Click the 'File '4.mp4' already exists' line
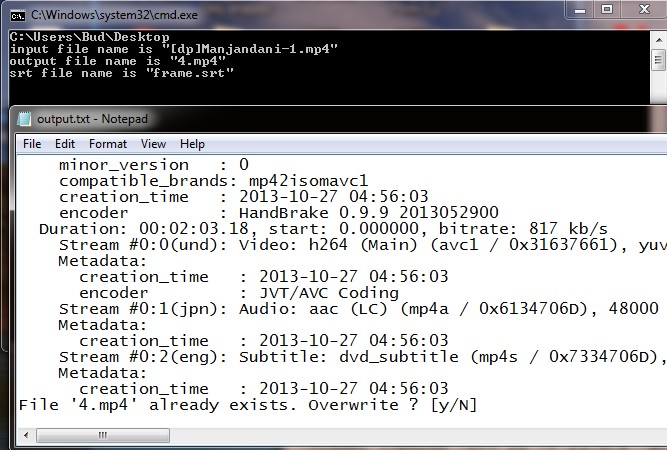 point(248,404)
